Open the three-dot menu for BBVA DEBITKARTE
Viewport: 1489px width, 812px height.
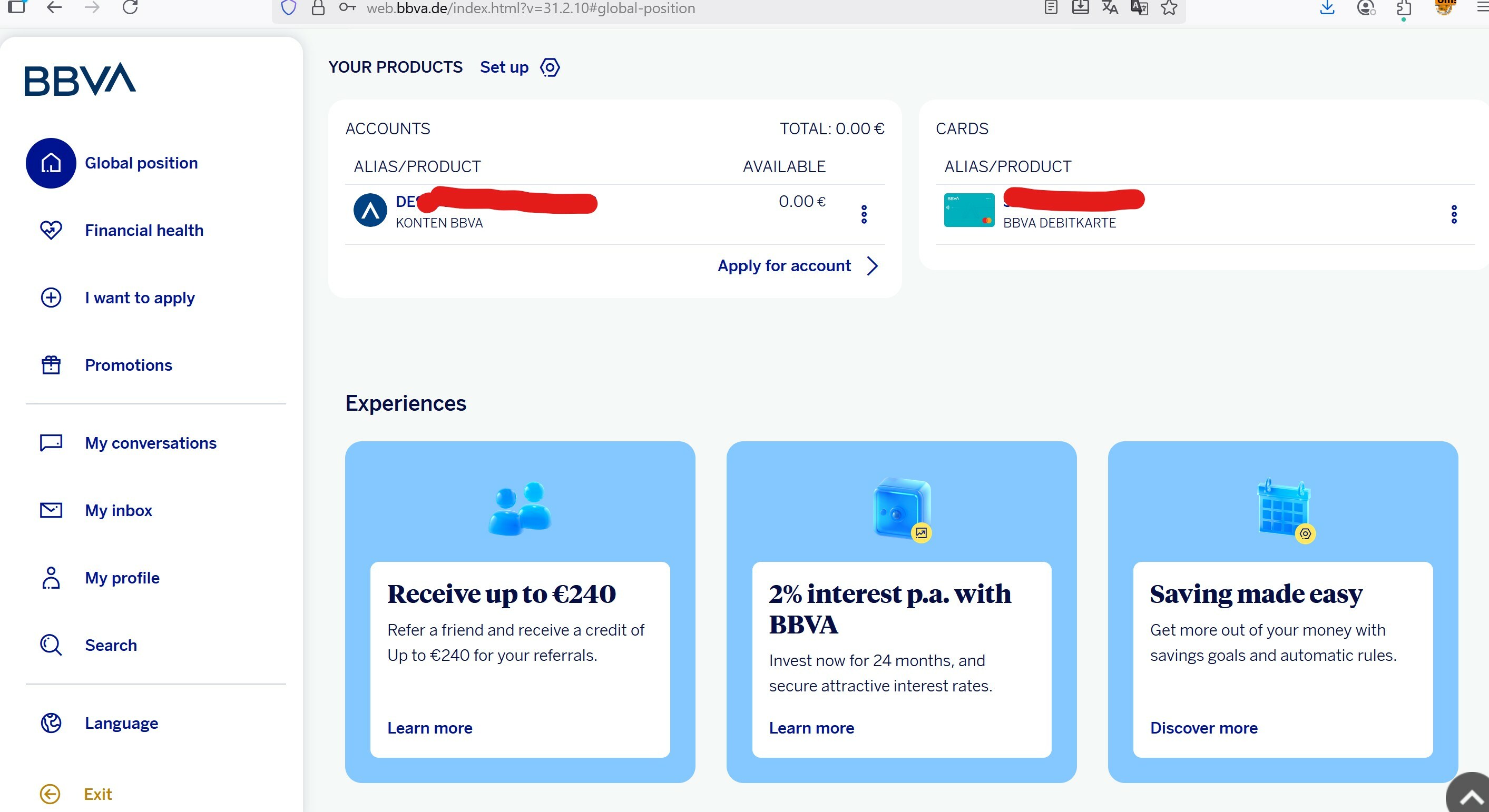pyautogui.click(x=1454, y=214)
